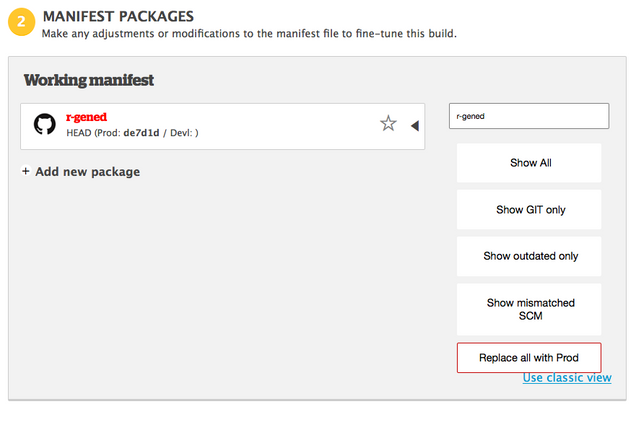
Task: Expand the r-gened package details arrow
Action: 414,125
